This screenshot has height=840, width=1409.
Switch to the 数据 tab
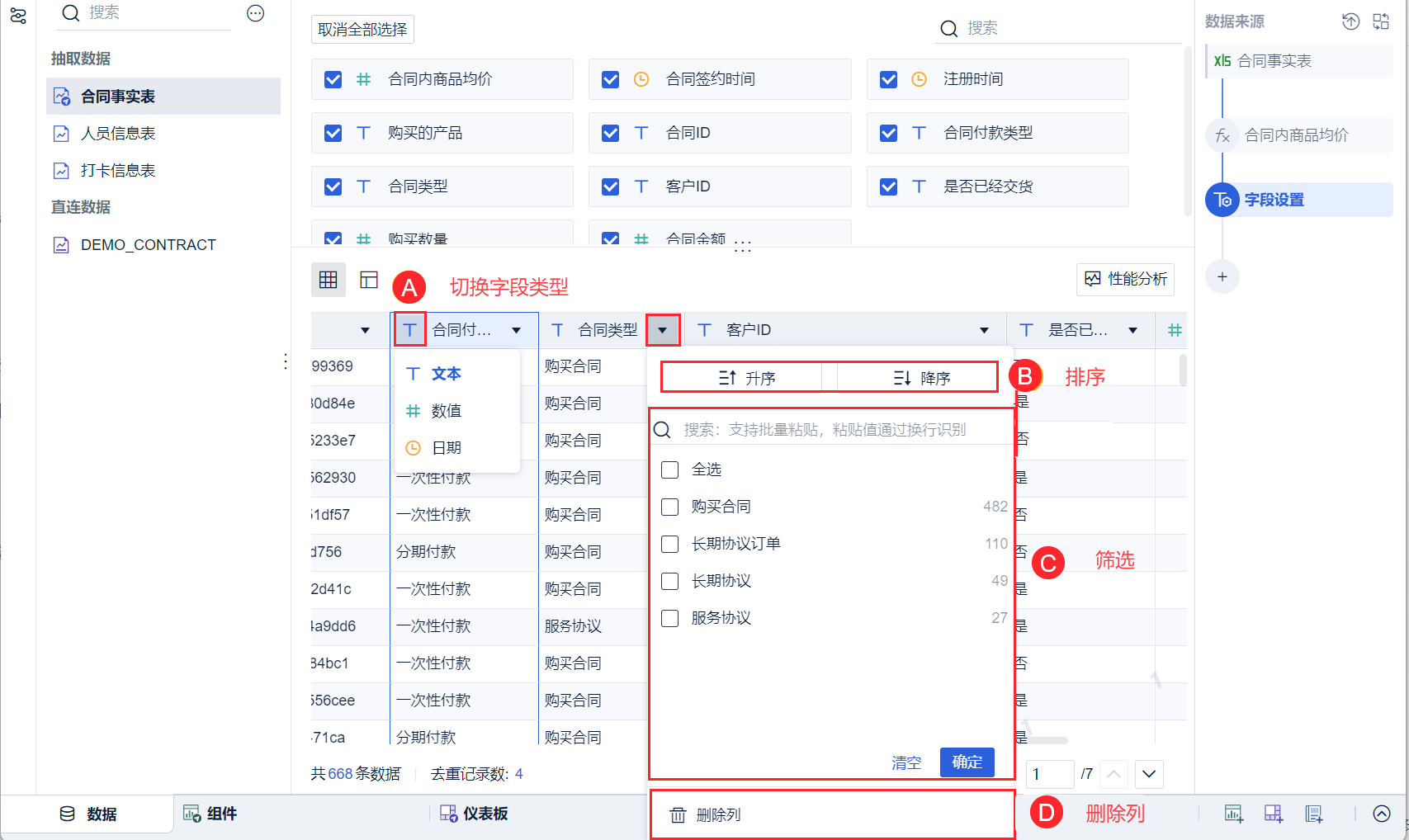[88, 814]
